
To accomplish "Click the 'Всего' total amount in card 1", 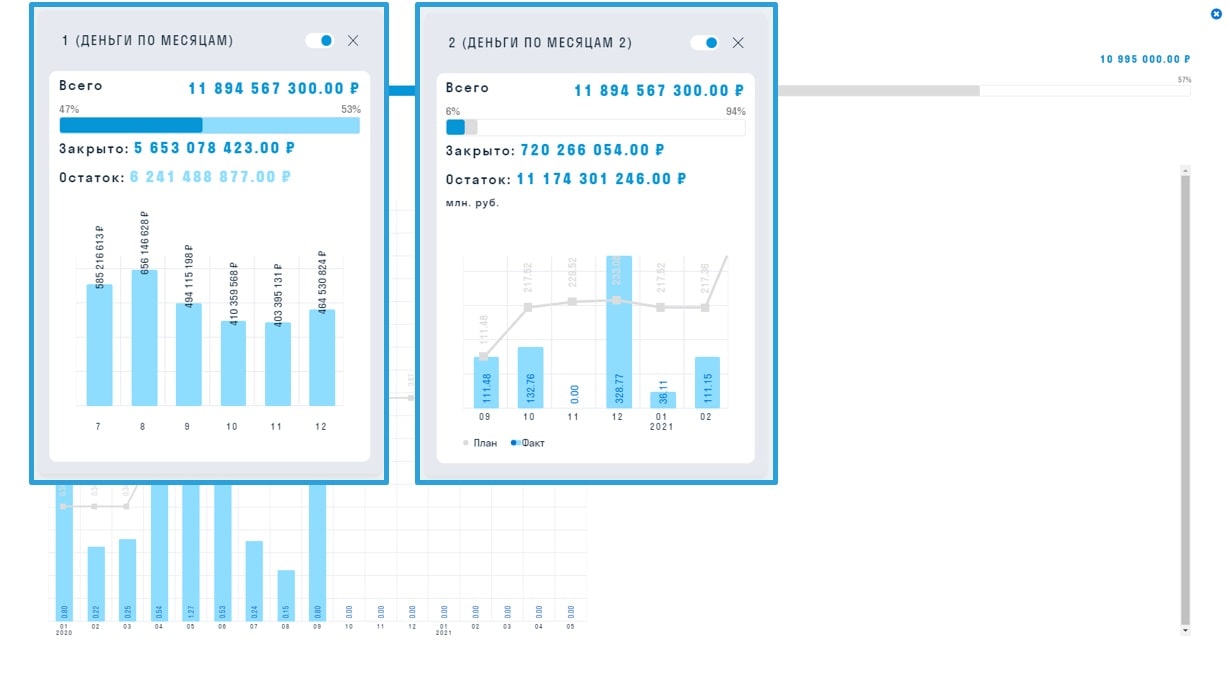I will [x=274, y=88].
